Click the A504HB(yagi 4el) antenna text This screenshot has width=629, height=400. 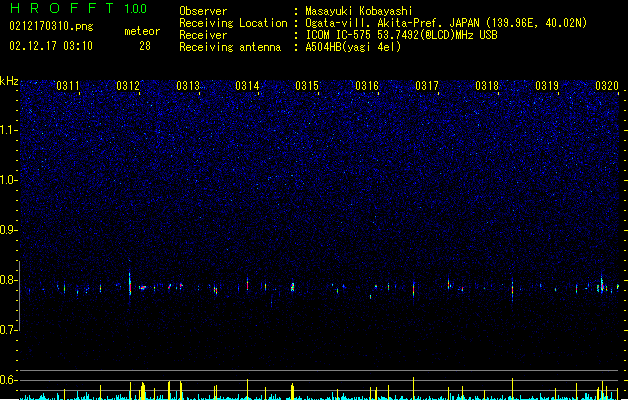353,47
